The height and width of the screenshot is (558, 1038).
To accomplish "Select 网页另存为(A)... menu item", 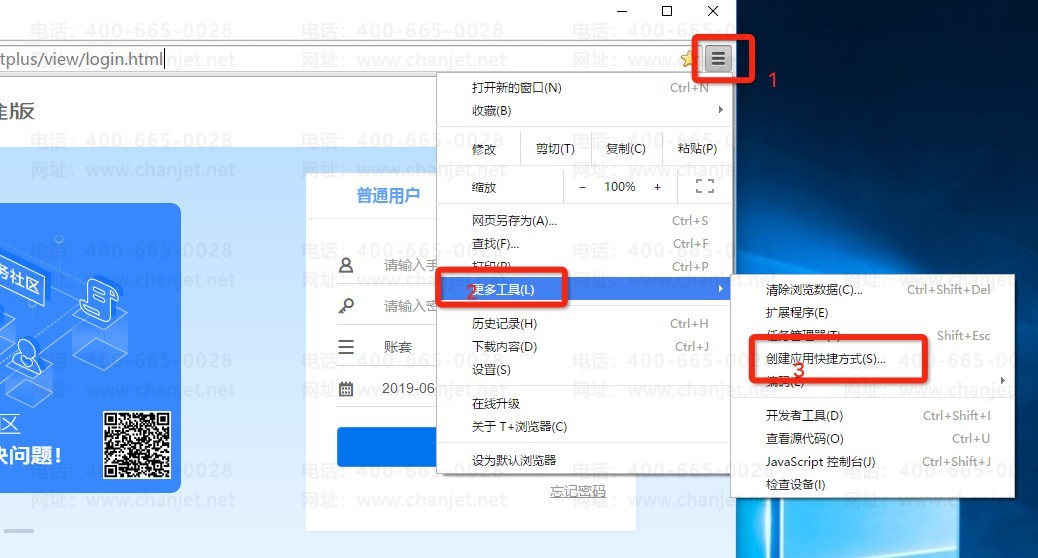I will (x=584, y=220).
